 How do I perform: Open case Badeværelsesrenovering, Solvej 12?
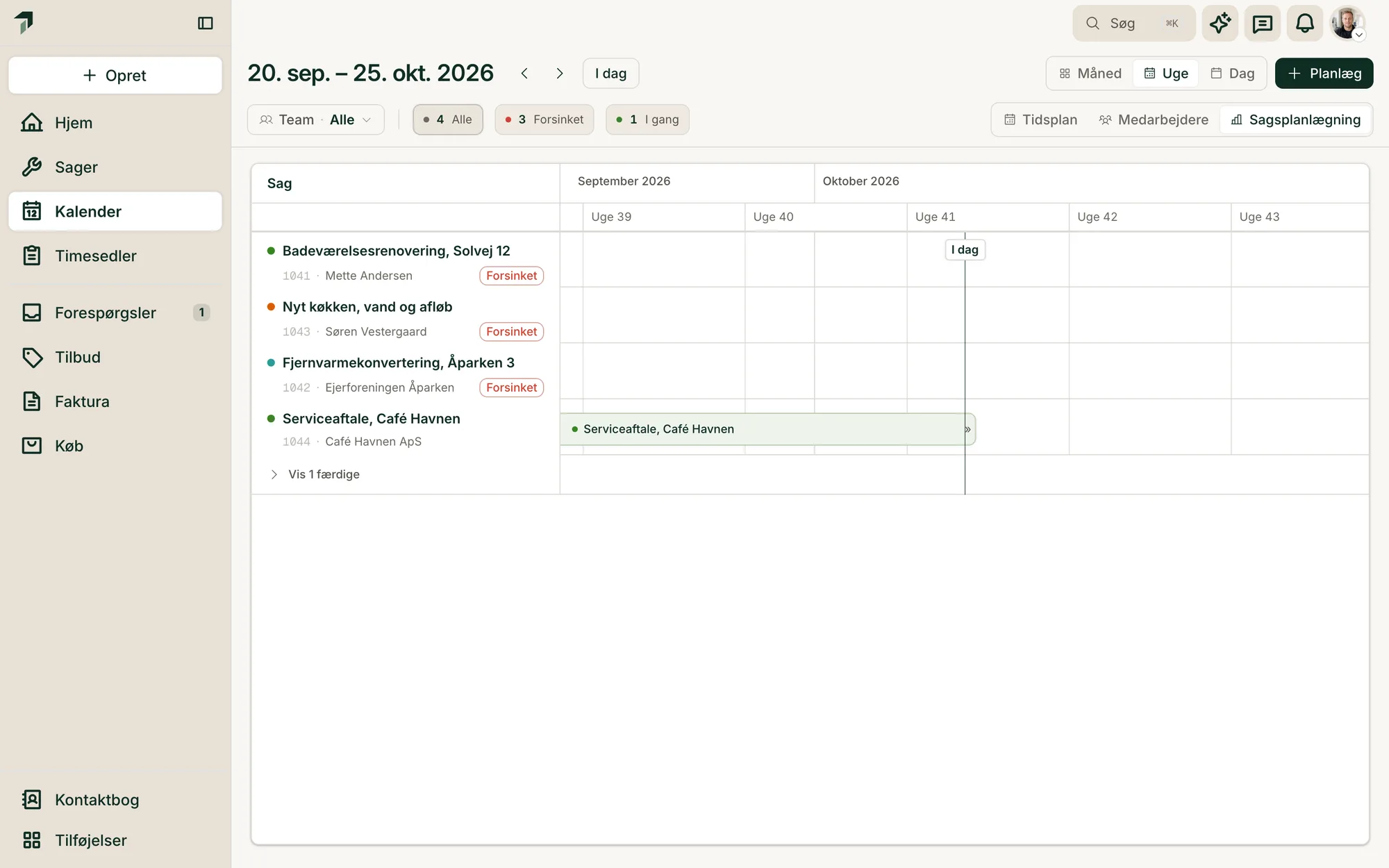[396, 251]
